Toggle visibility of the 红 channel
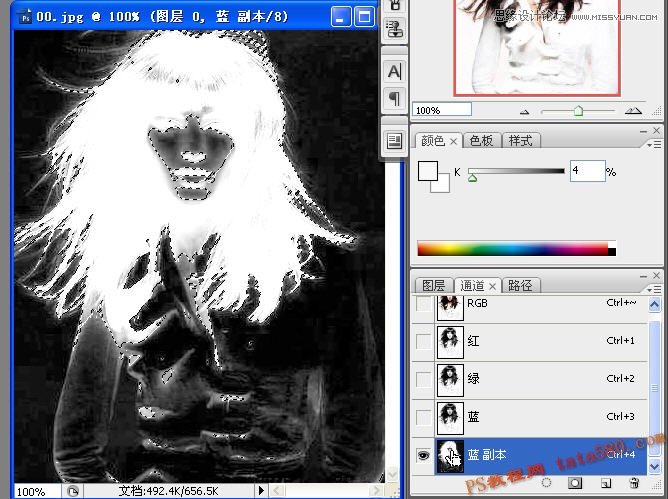The image size is (668, 499). click(423, 341)
